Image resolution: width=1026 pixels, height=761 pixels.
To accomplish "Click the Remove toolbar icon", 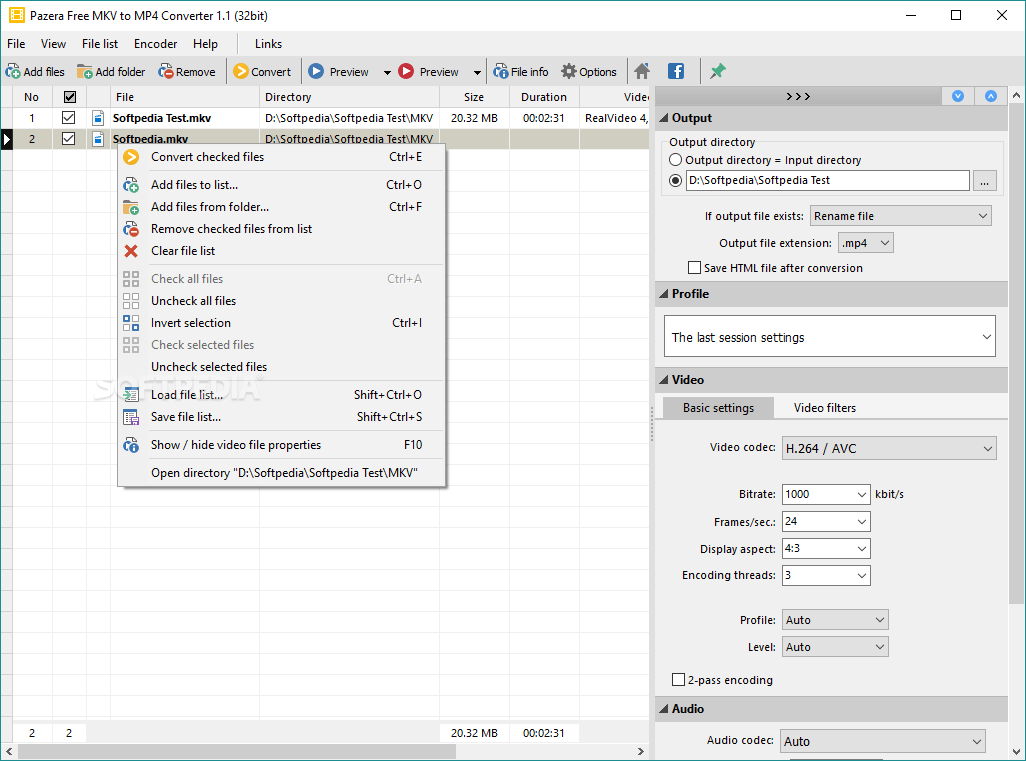I will click(166, 71).
